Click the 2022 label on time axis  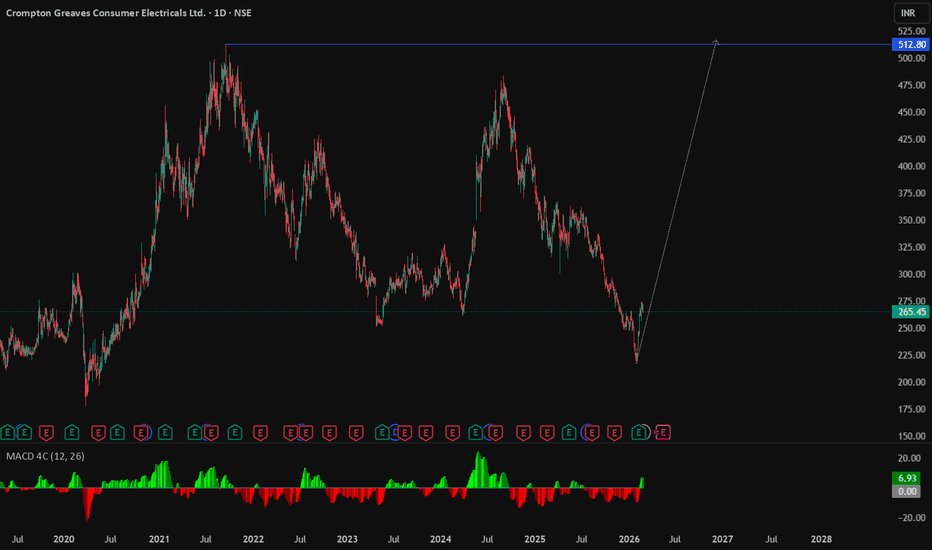point(253,539)
